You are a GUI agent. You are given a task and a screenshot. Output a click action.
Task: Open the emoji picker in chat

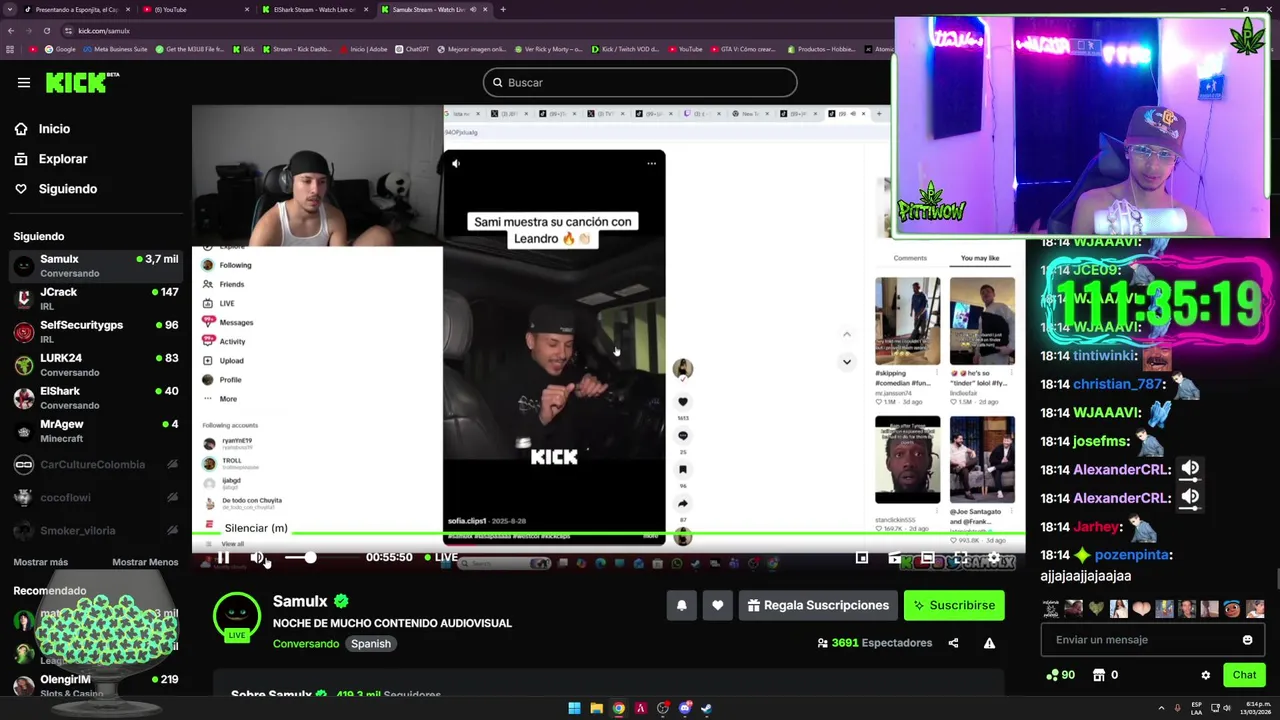(1247, 640)
